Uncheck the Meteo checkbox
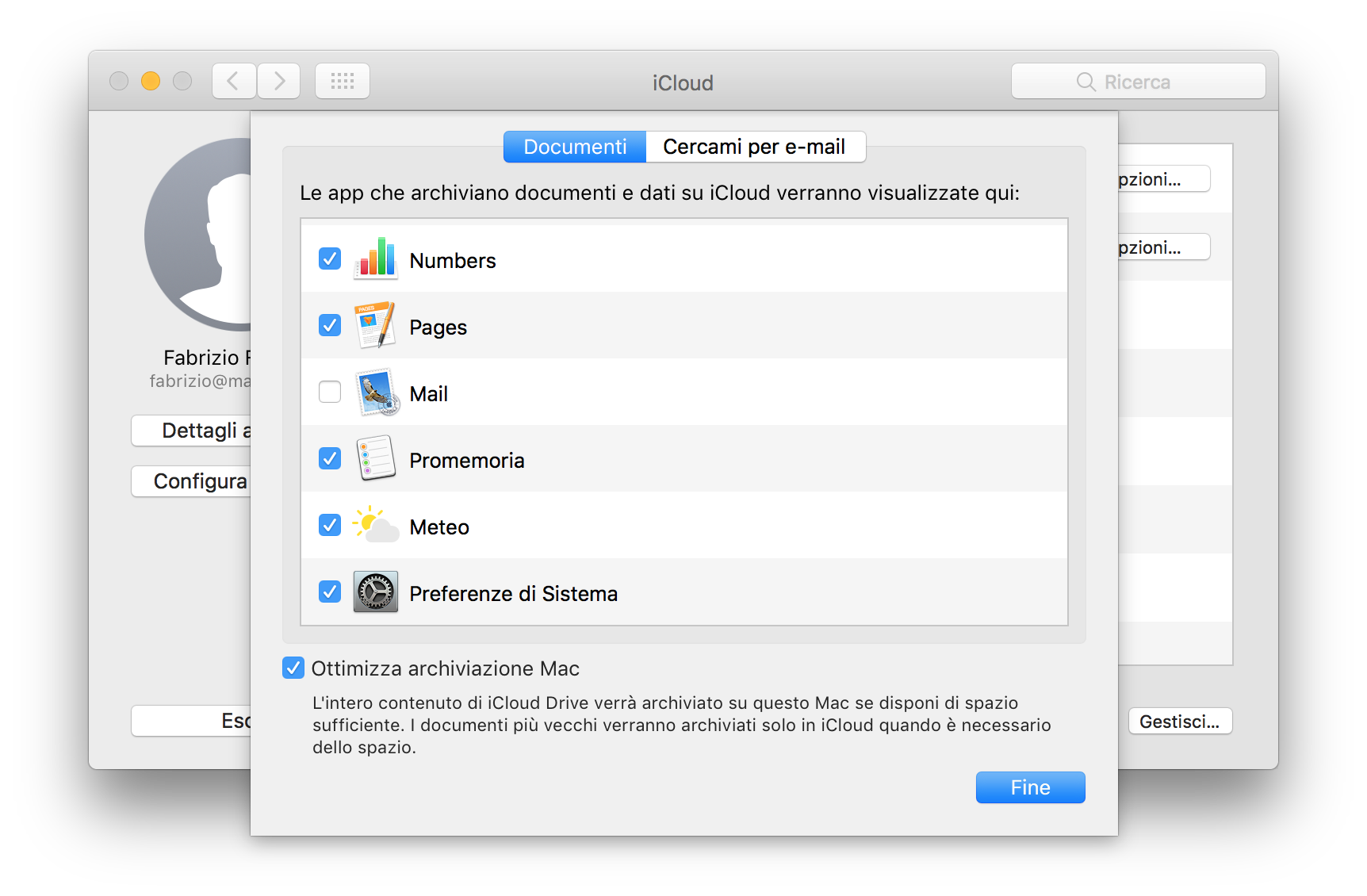This screenshot has height=896, width=1367. click(x=330, y=525)
